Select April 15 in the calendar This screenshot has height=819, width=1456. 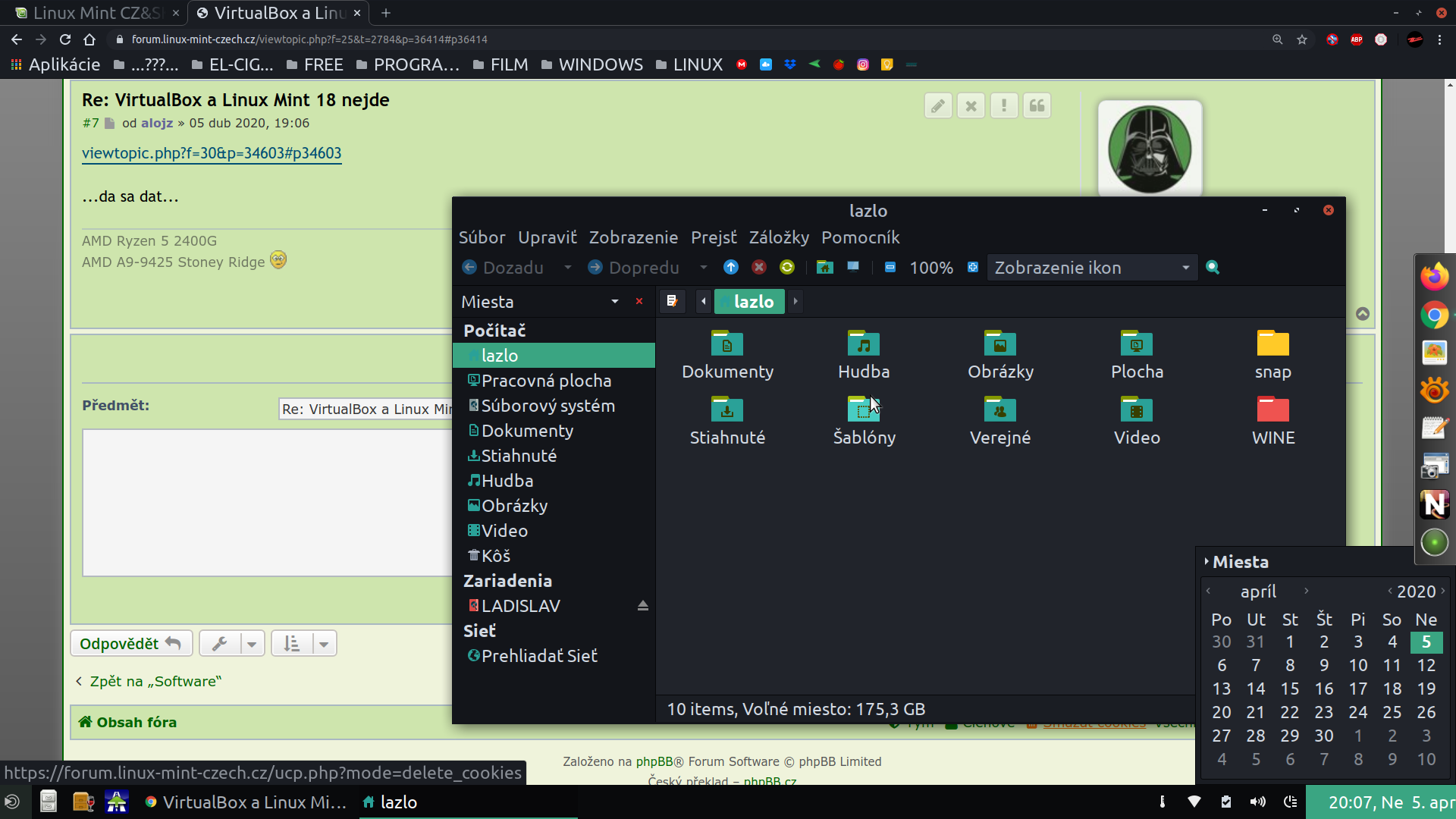tap(1289, 689)
